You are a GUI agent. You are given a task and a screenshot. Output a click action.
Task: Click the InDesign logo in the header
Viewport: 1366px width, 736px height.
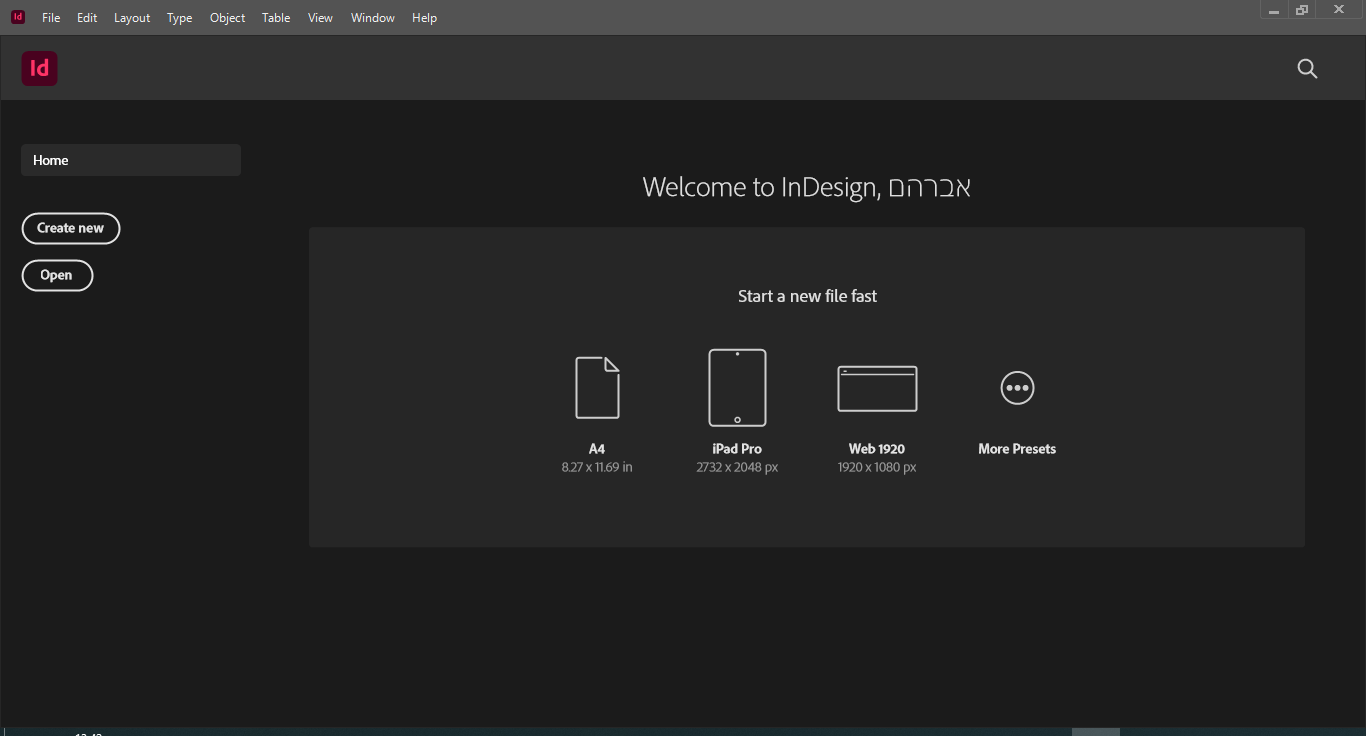[40, 68]
